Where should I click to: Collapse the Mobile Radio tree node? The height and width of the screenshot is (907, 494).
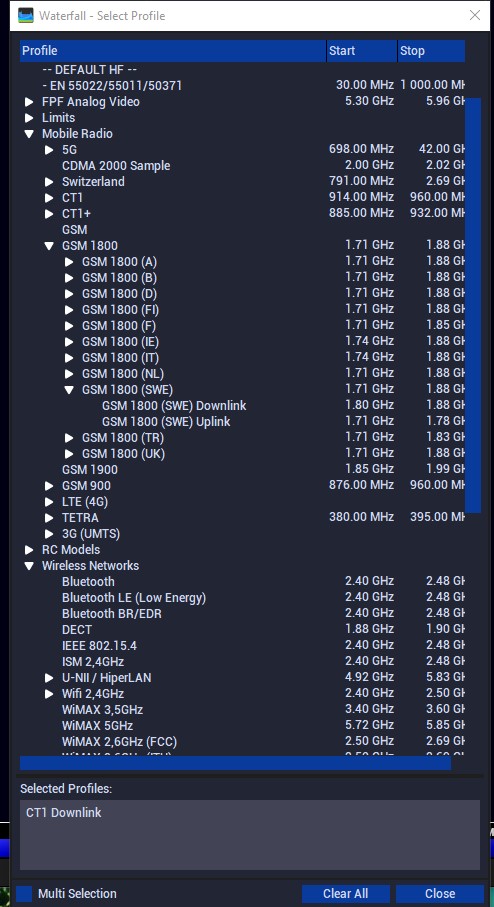point(29,134)
